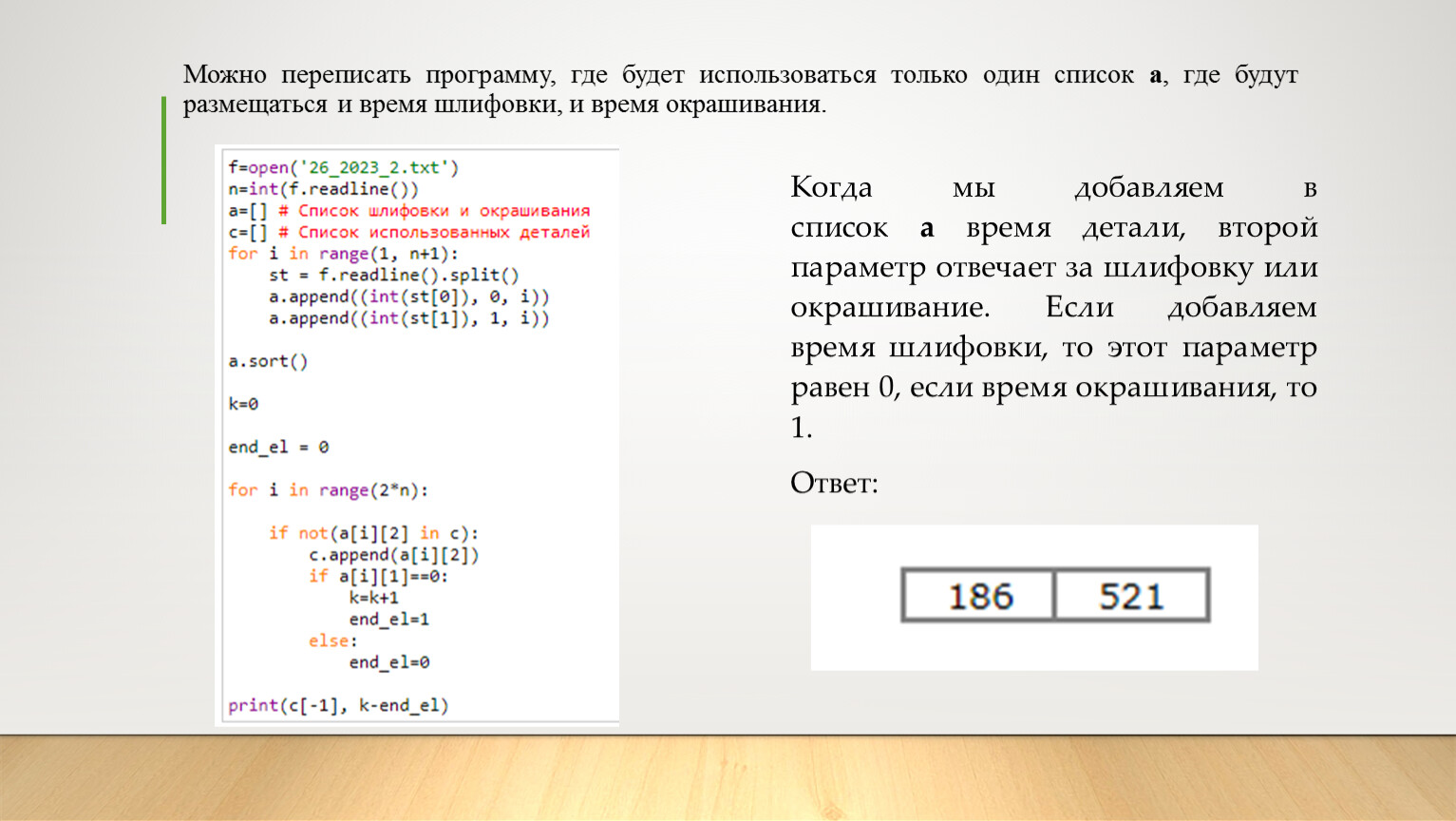
Task: Select the f=open('26_2023_2.txt') code line
Action: 343,167
